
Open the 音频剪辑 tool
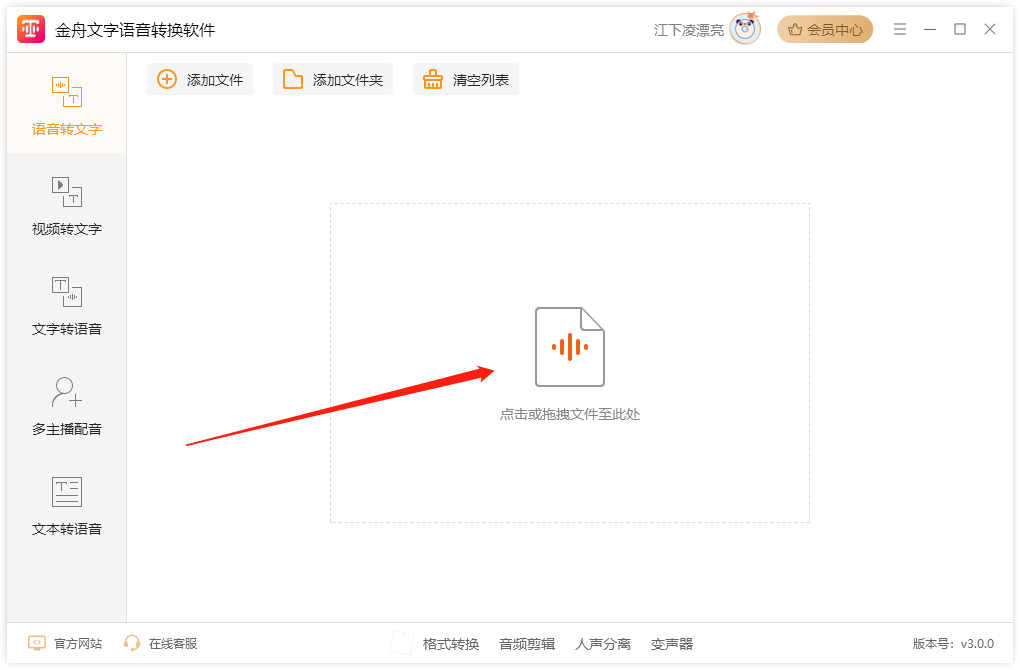[x=527, y=643]
